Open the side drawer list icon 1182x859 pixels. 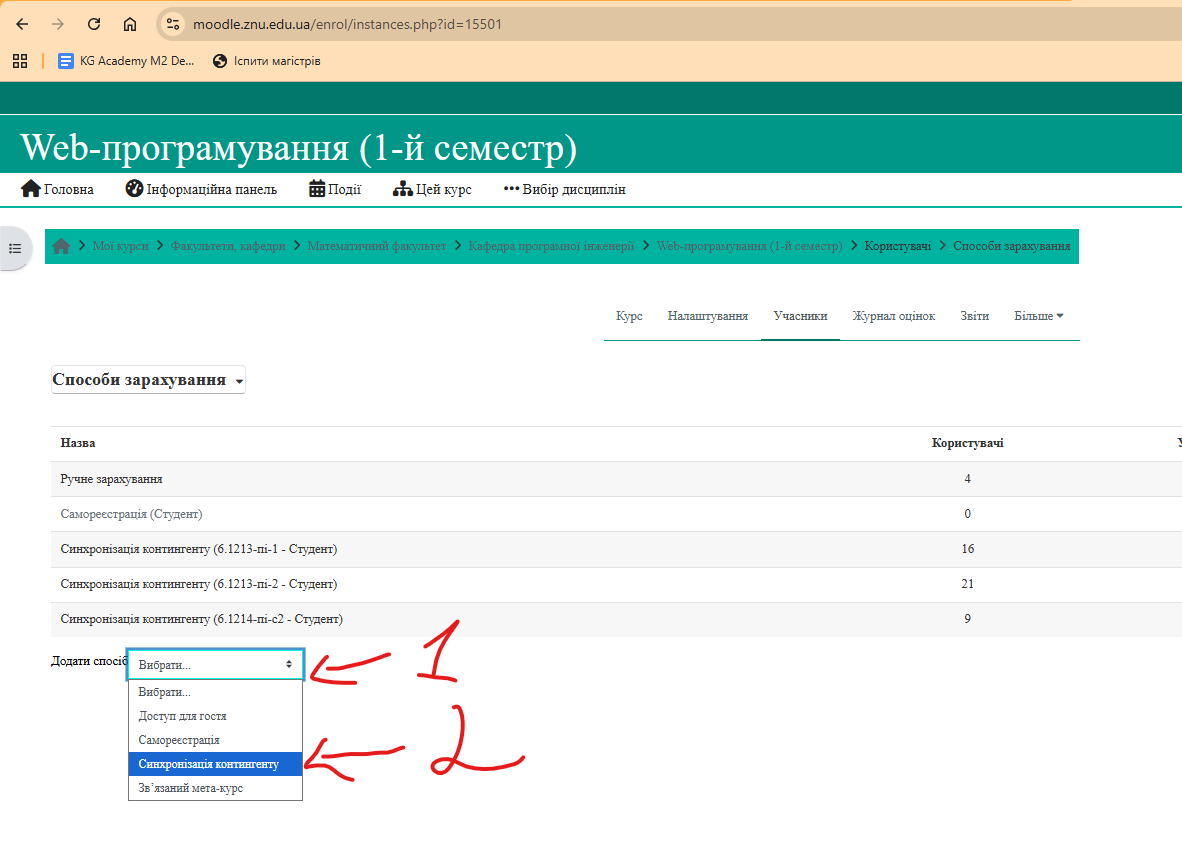click(15, 247)
